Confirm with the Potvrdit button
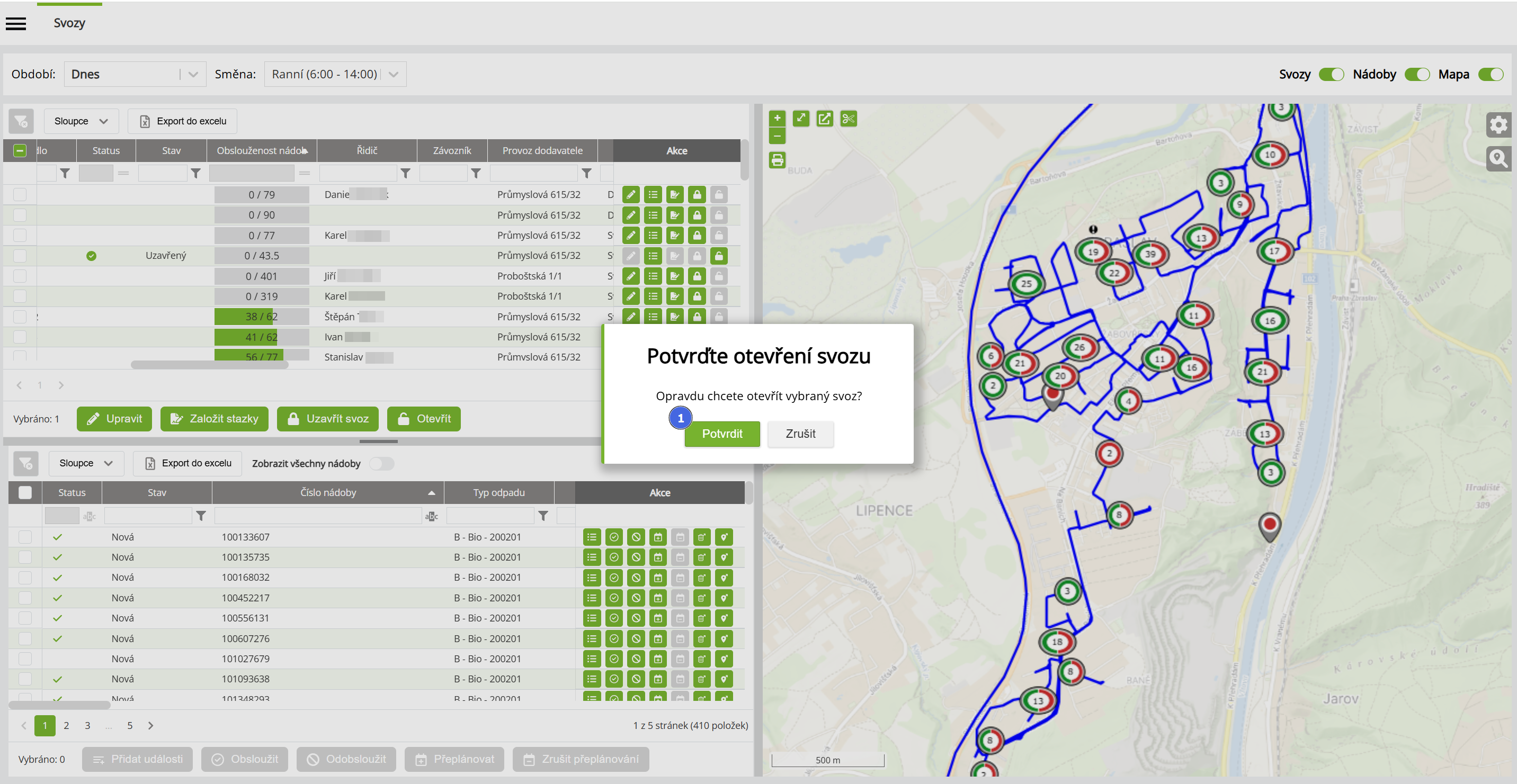Viewport: 1517px width, 784px height. 722,434
